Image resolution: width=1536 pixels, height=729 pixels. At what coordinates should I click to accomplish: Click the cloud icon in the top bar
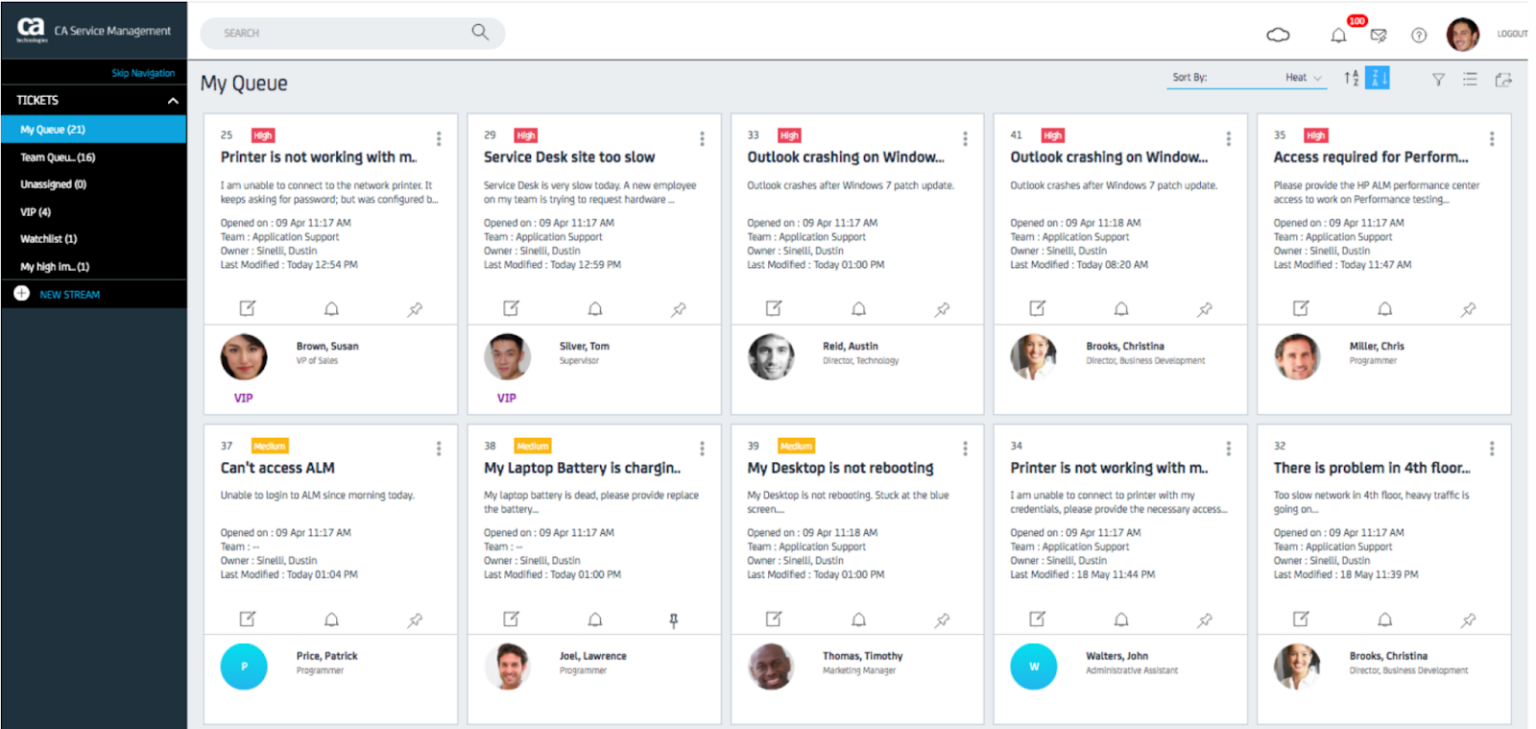pos(1278,35)
